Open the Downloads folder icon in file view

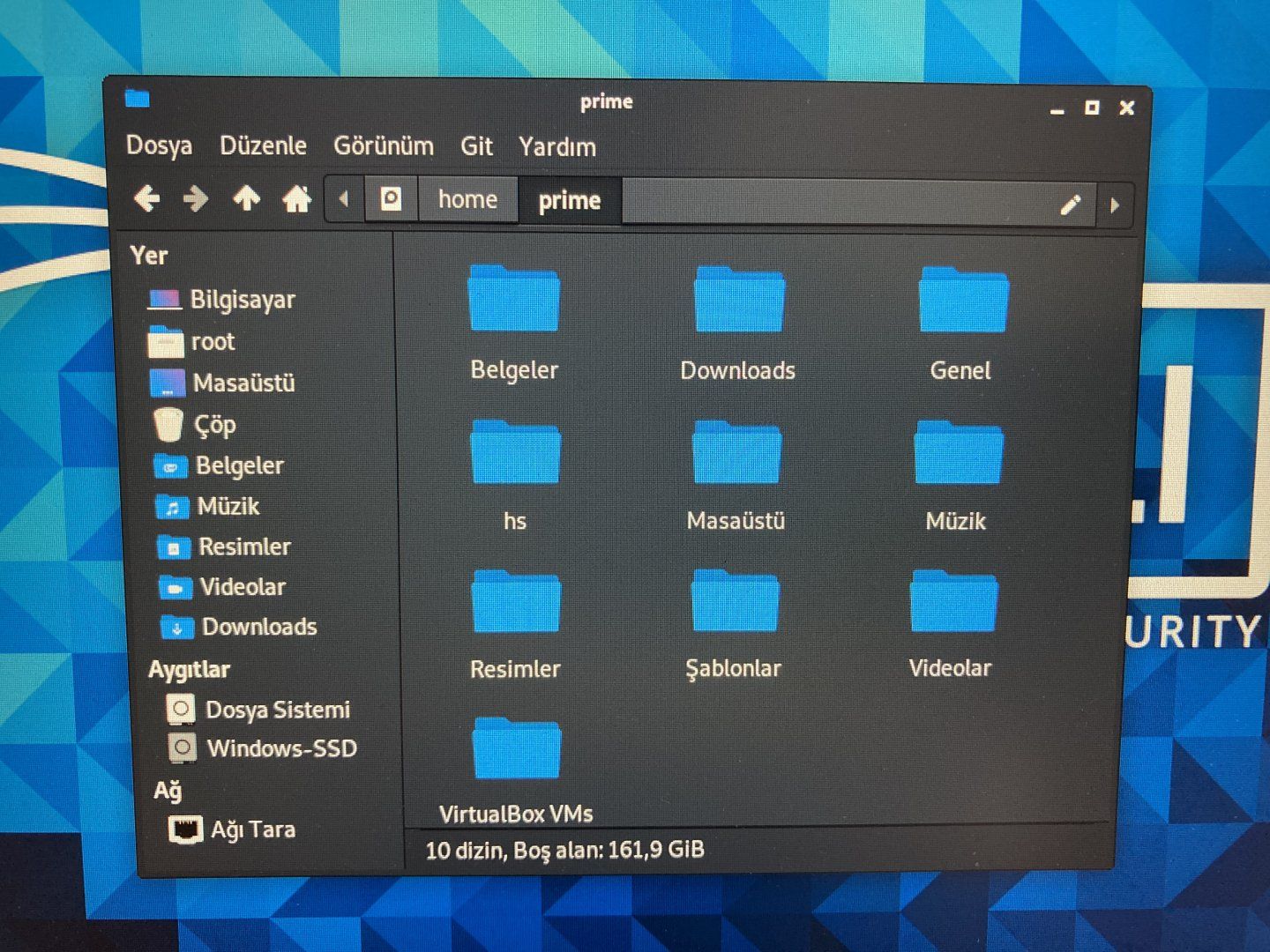[x=739, y=299]
